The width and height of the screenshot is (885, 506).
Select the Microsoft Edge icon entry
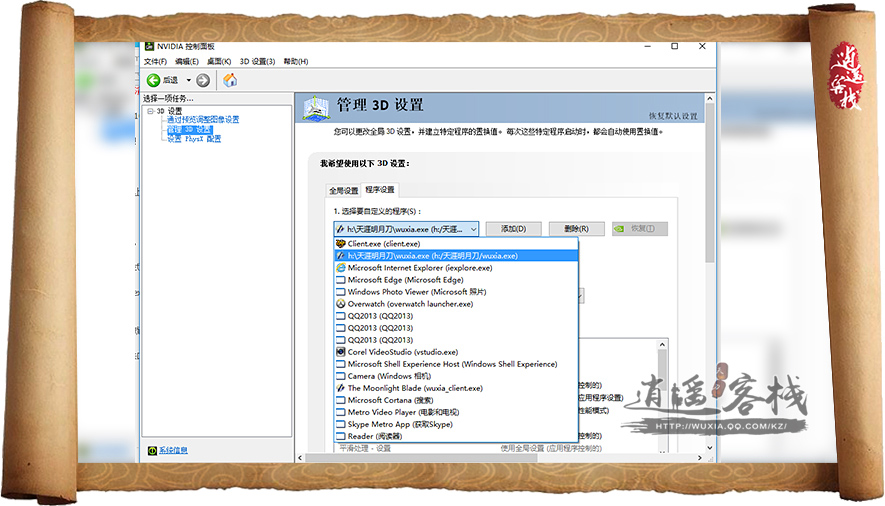340,280
